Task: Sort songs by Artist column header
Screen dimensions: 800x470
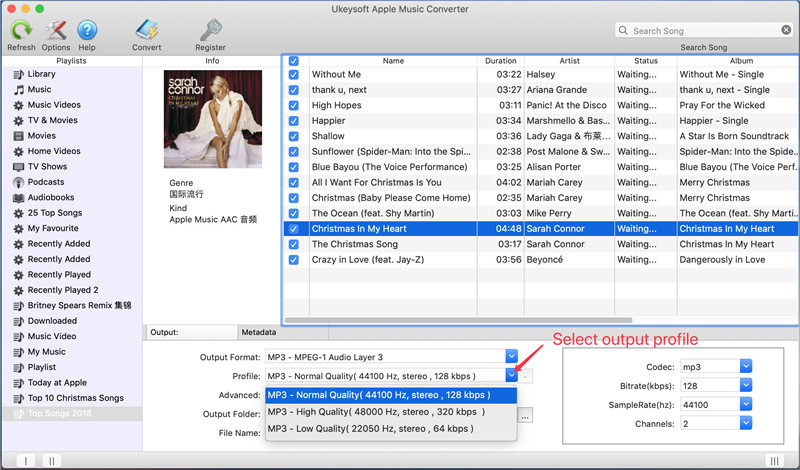Action: click(569, 61)
